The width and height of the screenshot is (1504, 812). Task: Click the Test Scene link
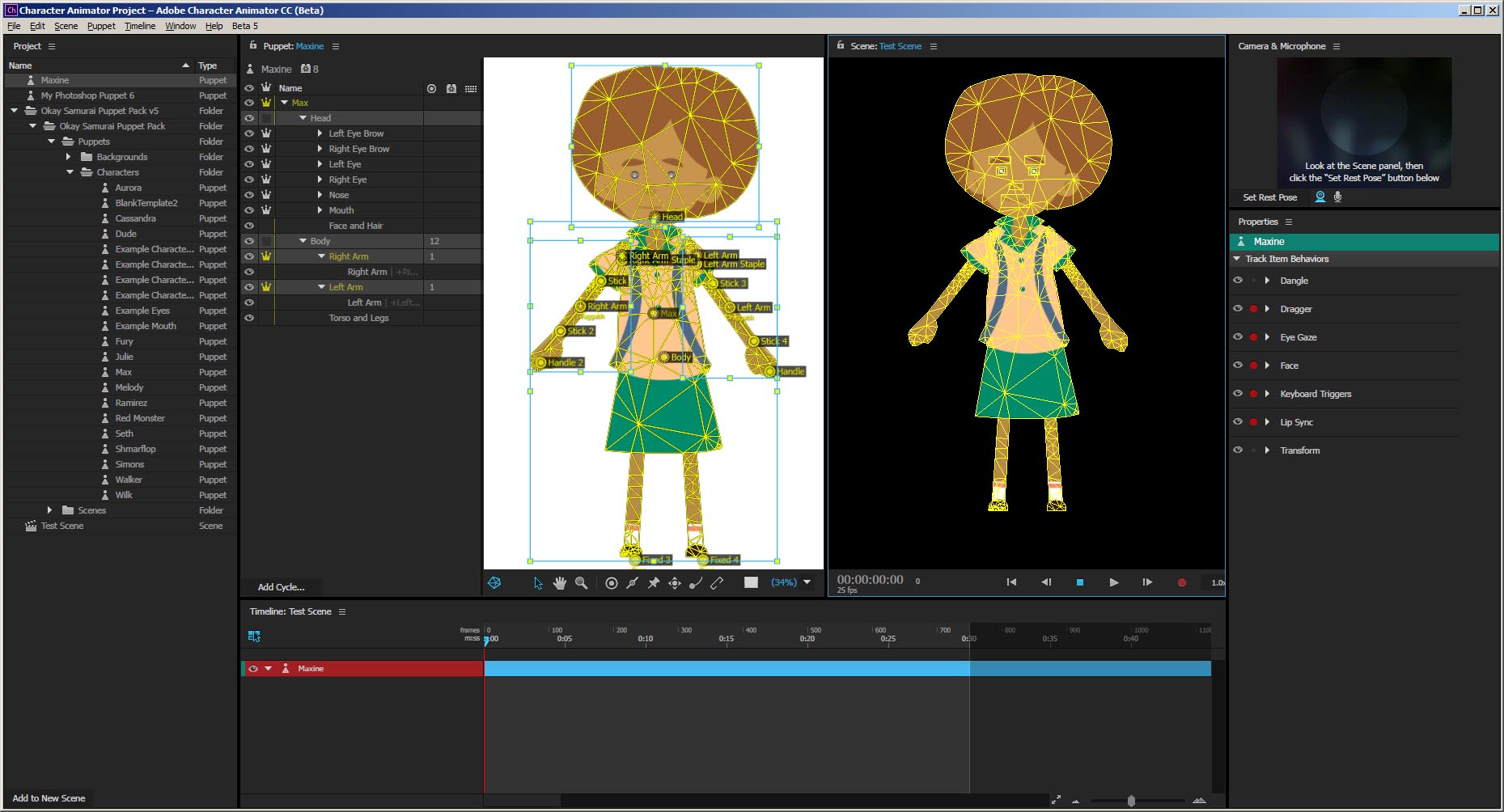point(900,46)
